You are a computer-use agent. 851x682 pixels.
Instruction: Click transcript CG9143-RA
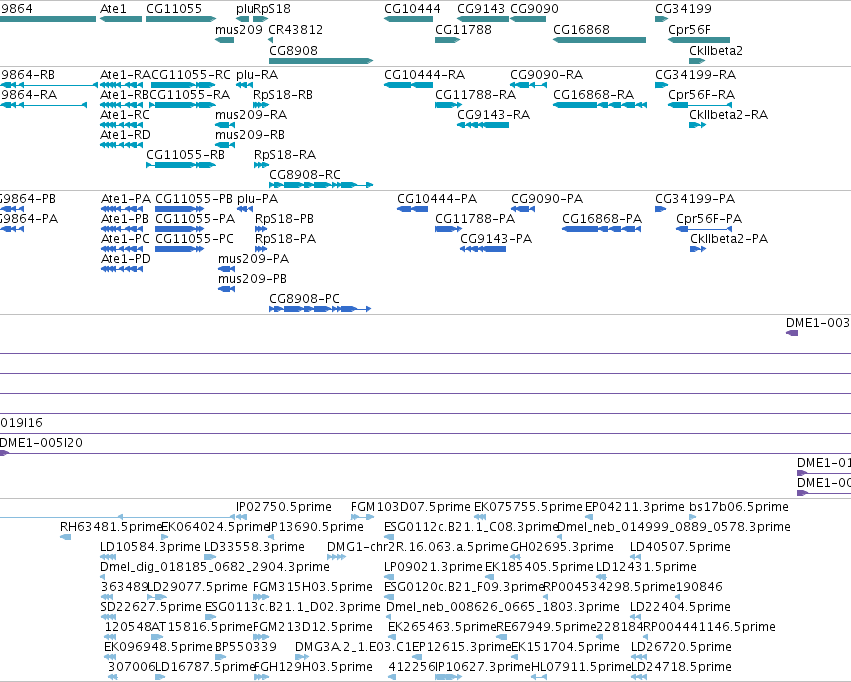click(493, 114)
